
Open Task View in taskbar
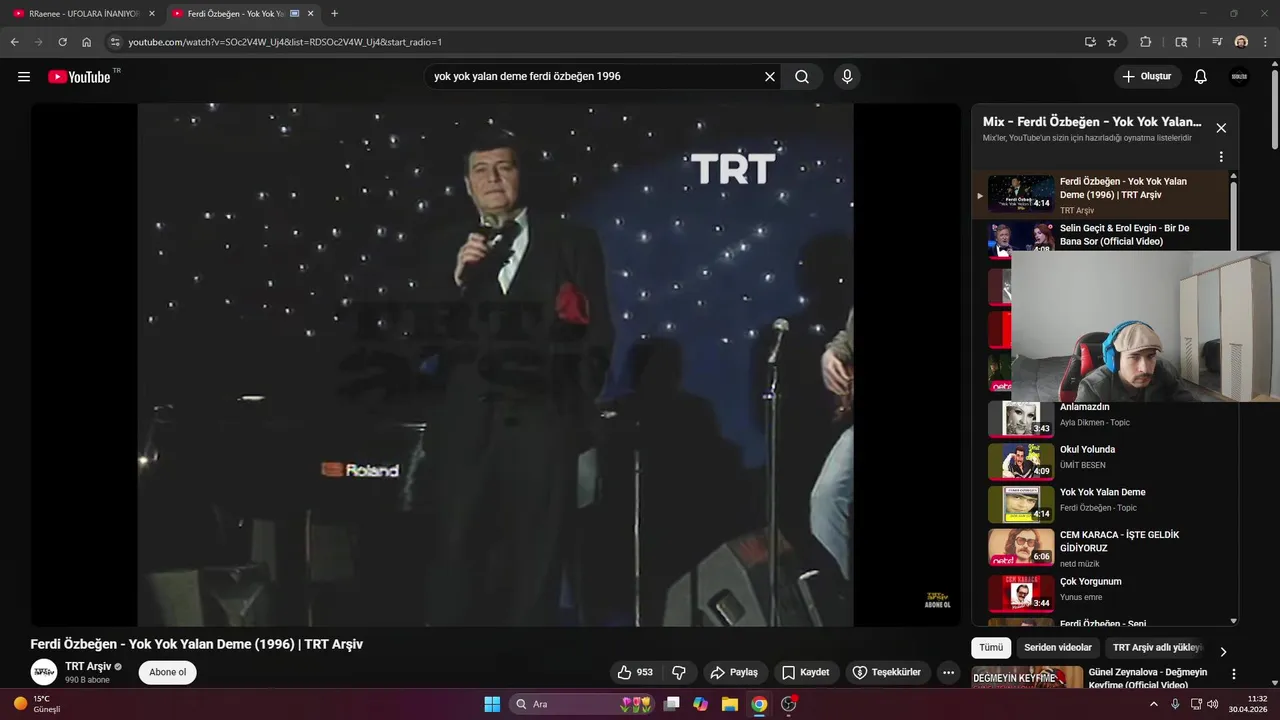[x=672, y=704]
